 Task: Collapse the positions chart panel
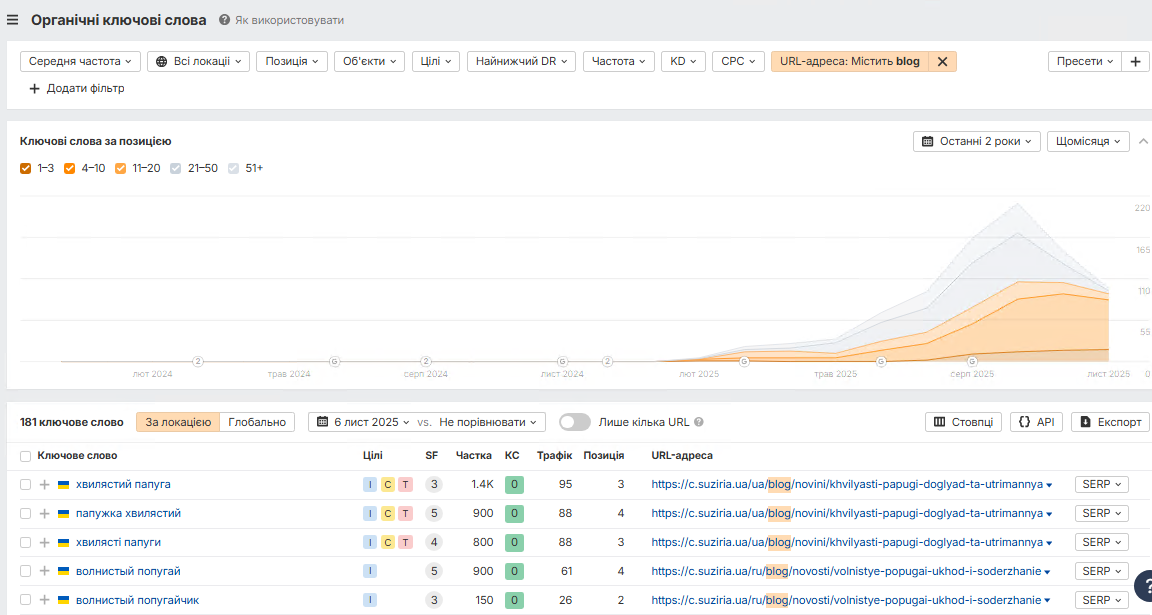click(x=1143, y=141)
